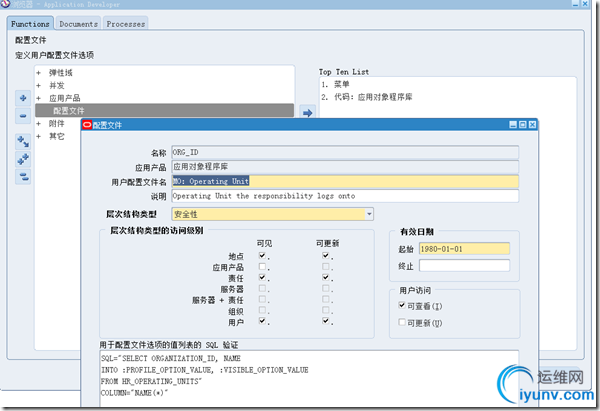This screenshot has height=411, width=600.
Task: Maximize the 配置文件 form window
Action: (522, 124)
